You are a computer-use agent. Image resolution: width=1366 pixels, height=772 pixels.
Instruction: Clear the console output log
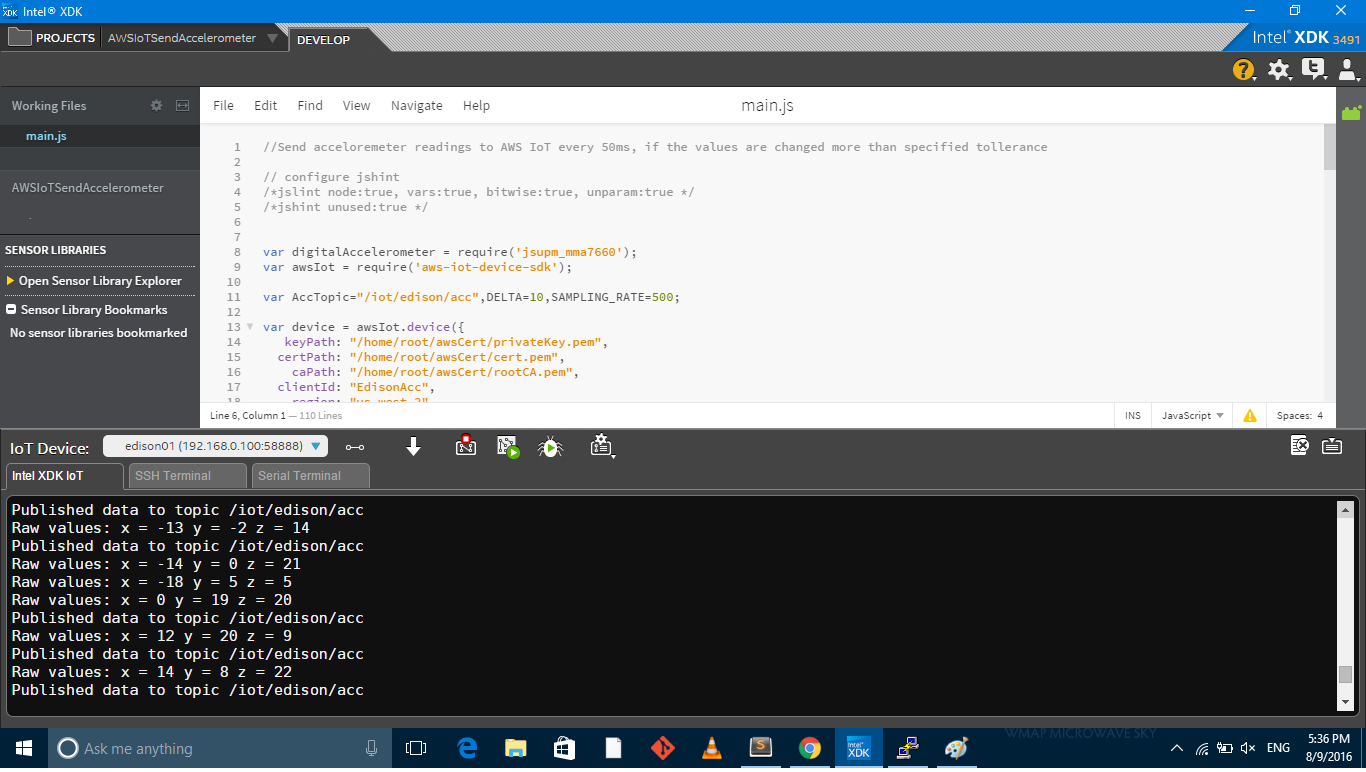[1299, 446]
